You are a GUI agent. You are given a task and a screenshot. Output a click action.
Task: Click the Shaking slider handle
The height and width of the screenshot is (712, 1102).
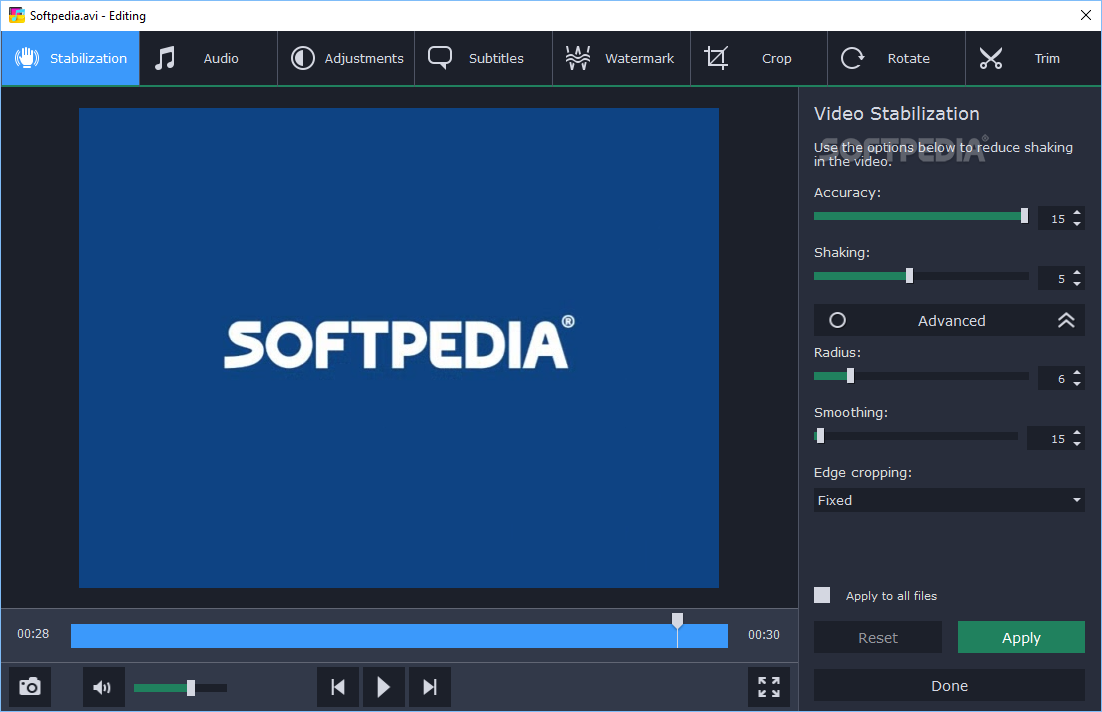point(909,276)
